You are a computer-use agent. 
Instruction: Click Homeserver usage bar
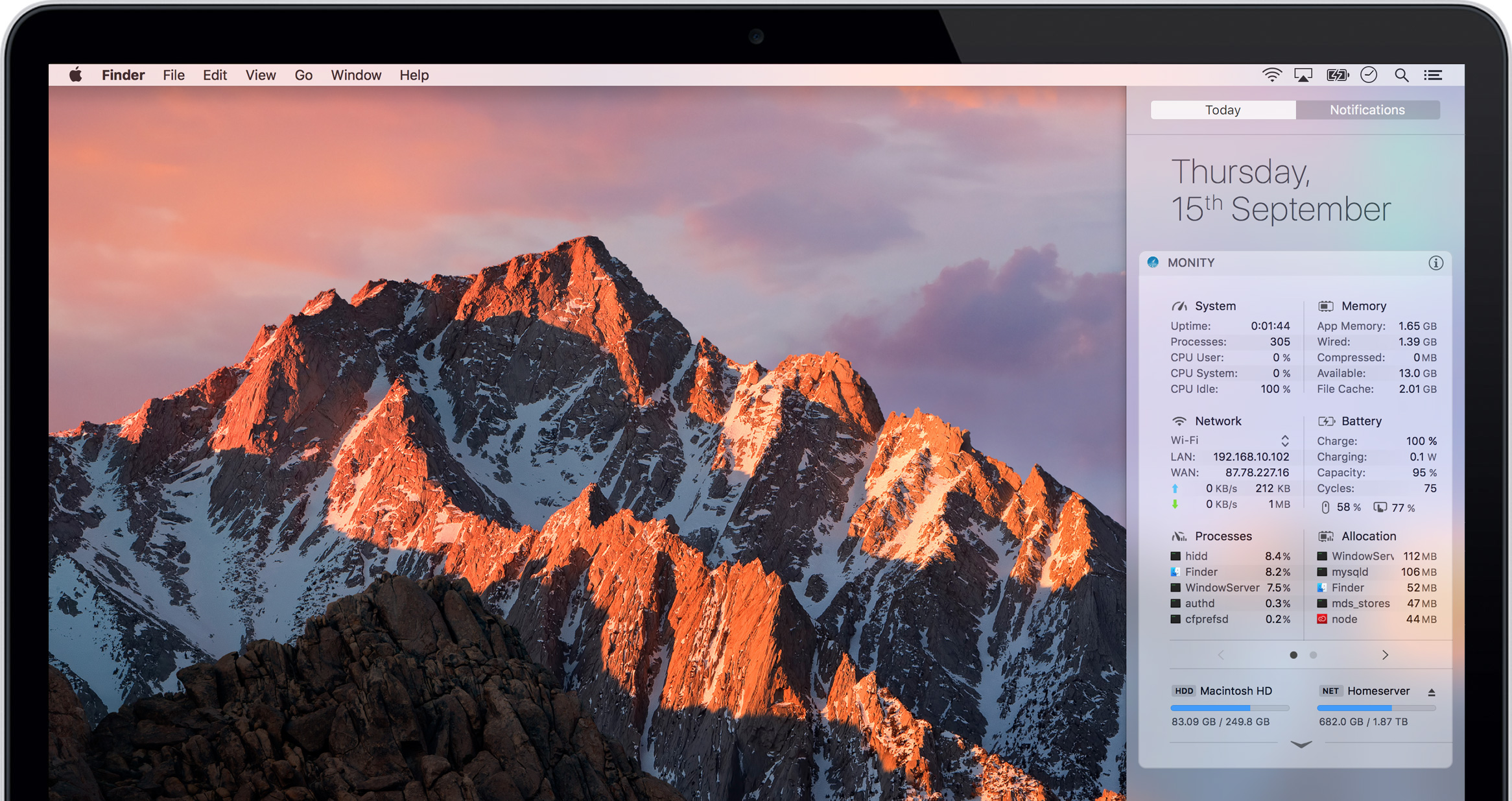[1376, 708]
